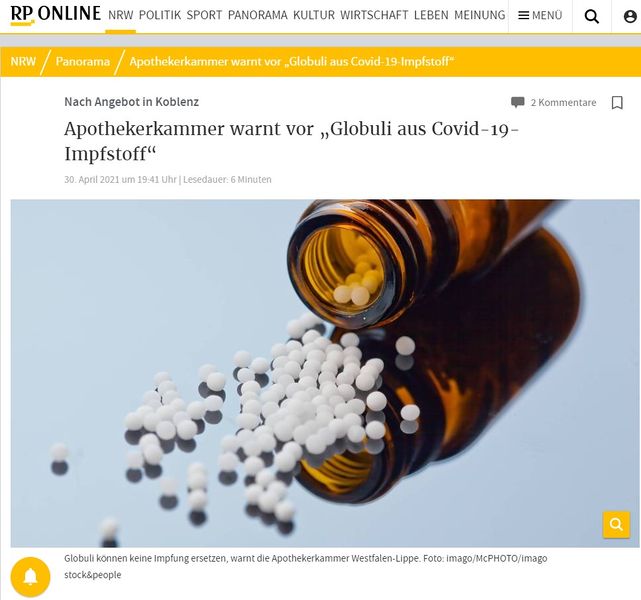Go to homepage via RP ONLINE logo
The width and height of the screenshot is (641, 600).
coord(55,15)
